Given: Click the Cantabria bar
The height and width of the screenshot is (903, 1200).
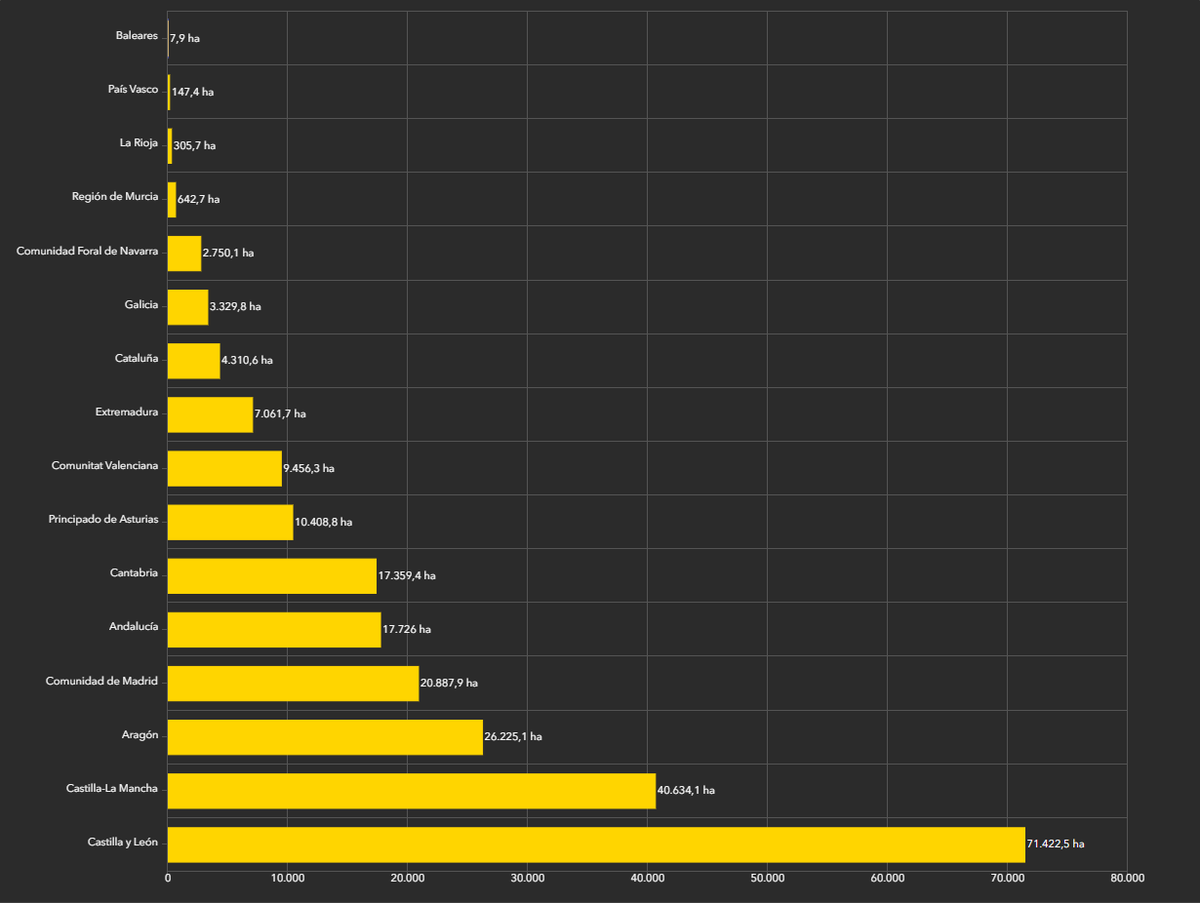Looking at the screenshot, I should click(x=272, y=576).
